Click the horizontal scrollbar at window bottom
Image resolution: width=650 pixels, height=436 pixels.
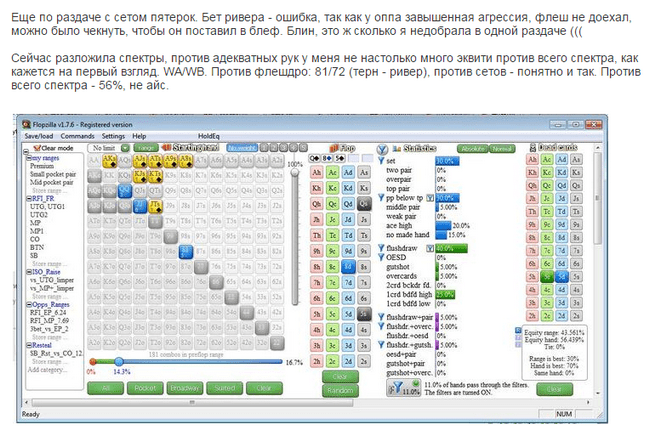coord(192,402)
